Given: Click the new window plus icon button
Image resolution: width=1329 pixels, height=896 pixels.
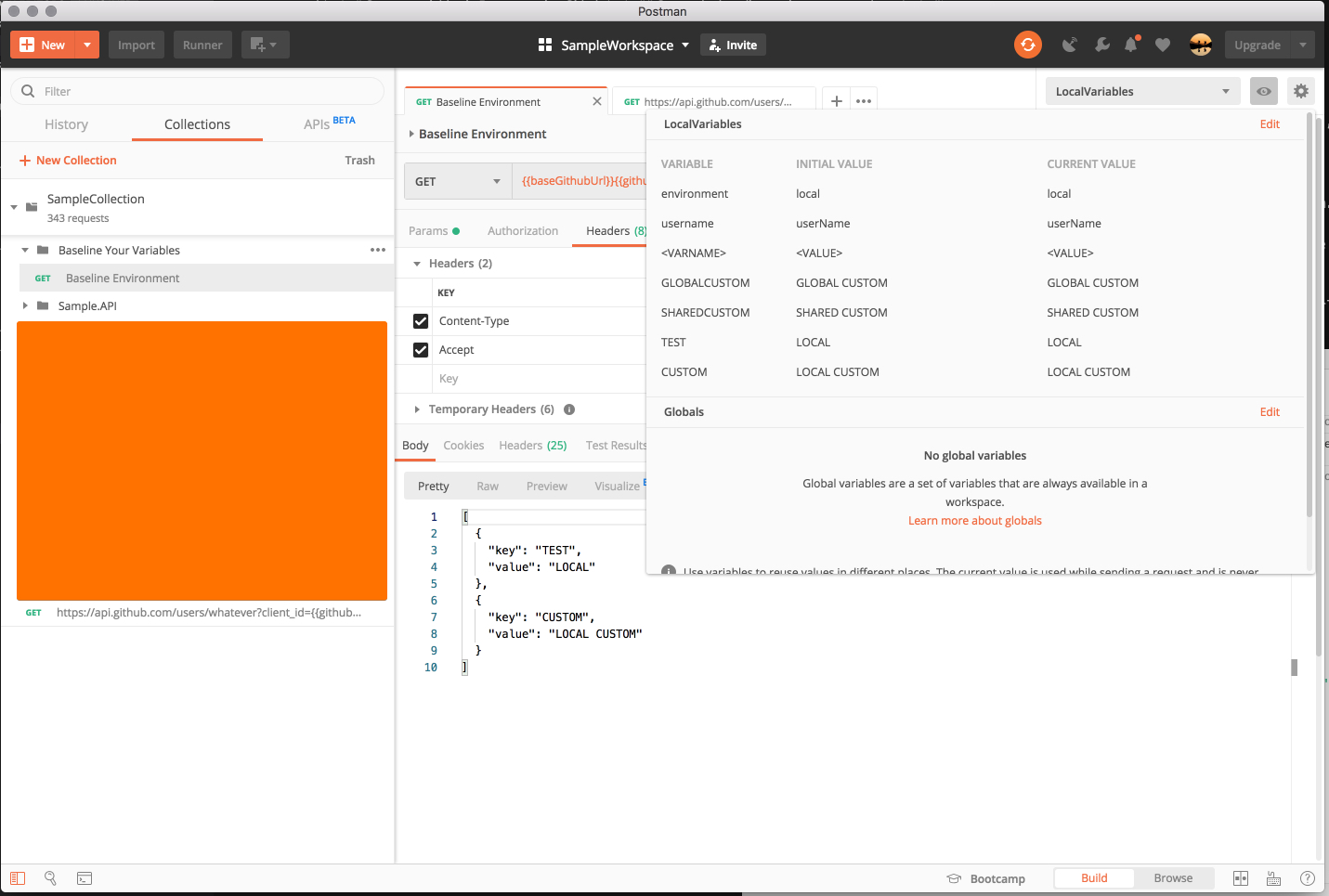Looking at the screenshot, I should (x=265, y=45).
